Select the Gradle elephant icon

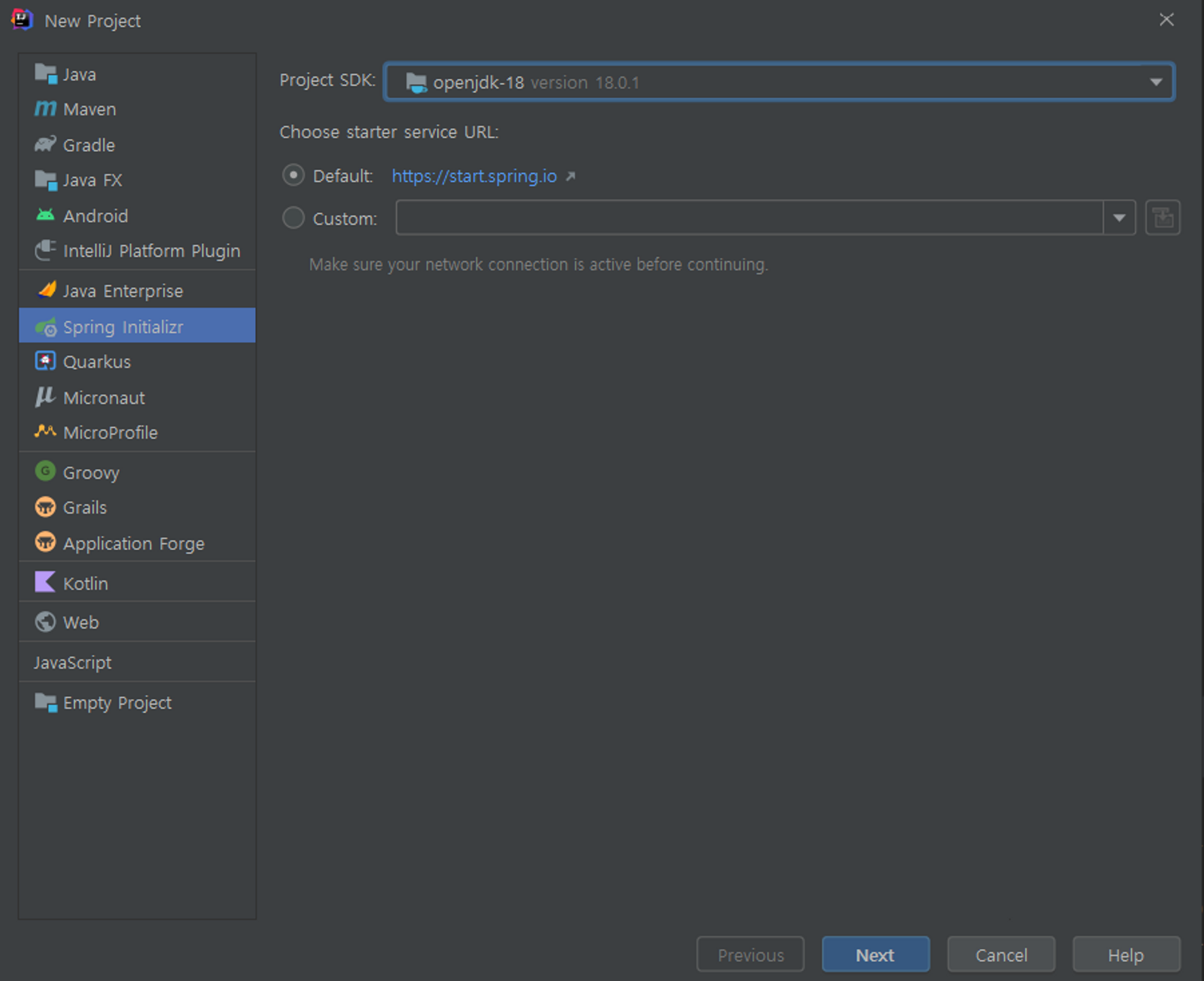(45, 145)
